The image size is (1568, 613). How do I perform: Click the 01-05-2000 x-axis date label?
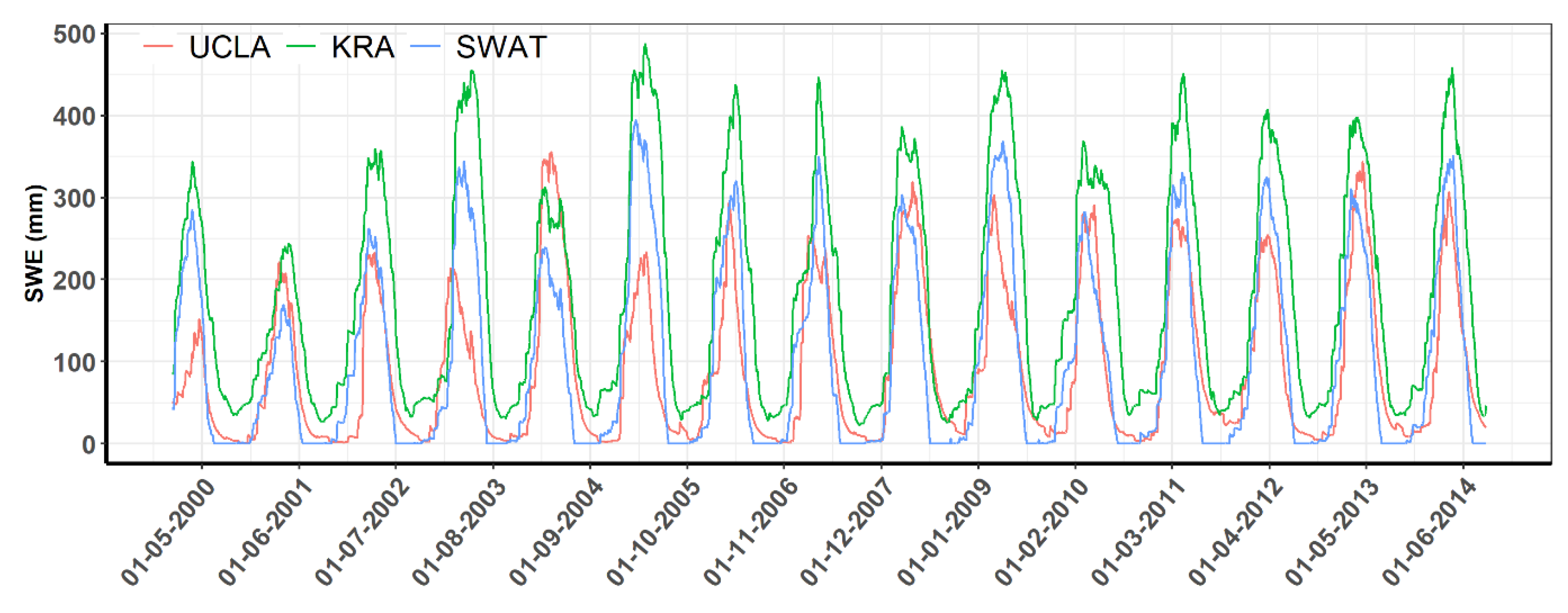tap(168, 532)
